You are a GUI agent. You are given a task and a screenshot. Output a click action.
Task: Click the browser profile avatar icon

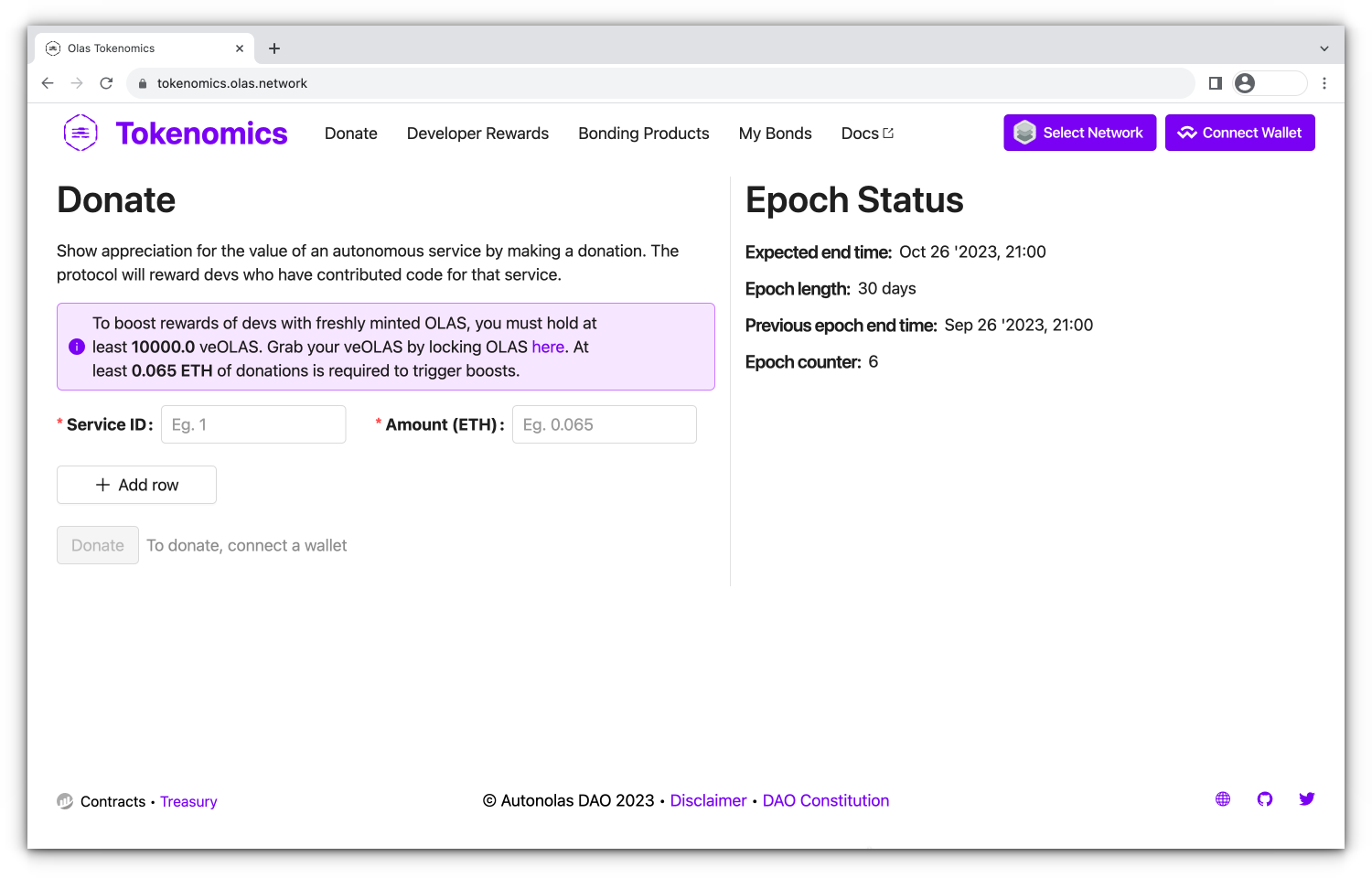[x=1245, y=83]
